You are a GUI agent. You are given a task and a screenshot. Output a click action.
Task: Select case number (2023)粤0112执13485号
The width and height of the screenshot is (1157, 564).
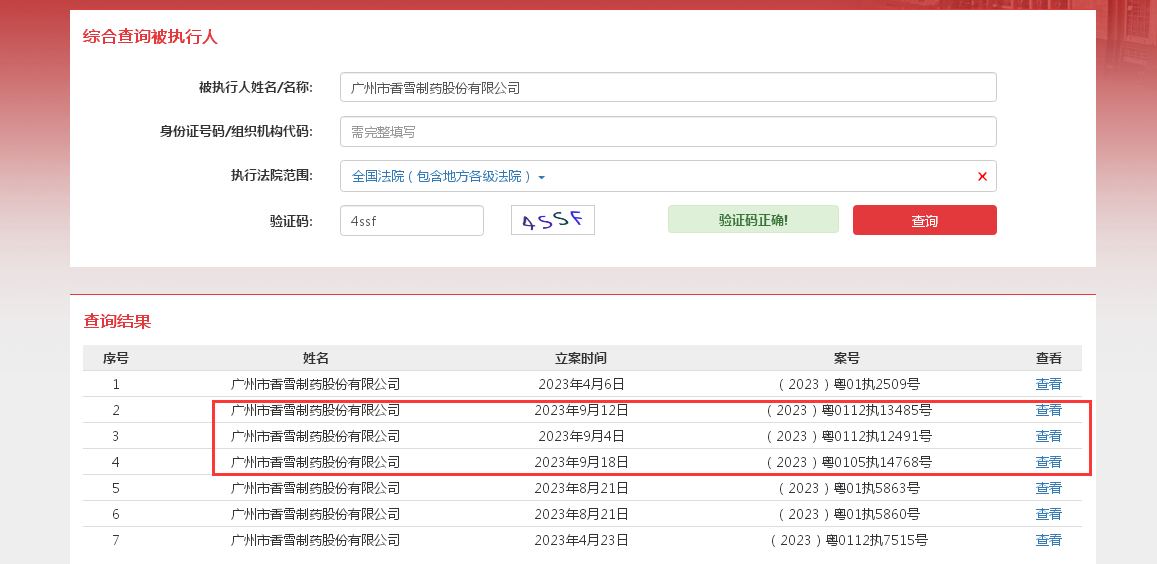[x=849, y=410]
